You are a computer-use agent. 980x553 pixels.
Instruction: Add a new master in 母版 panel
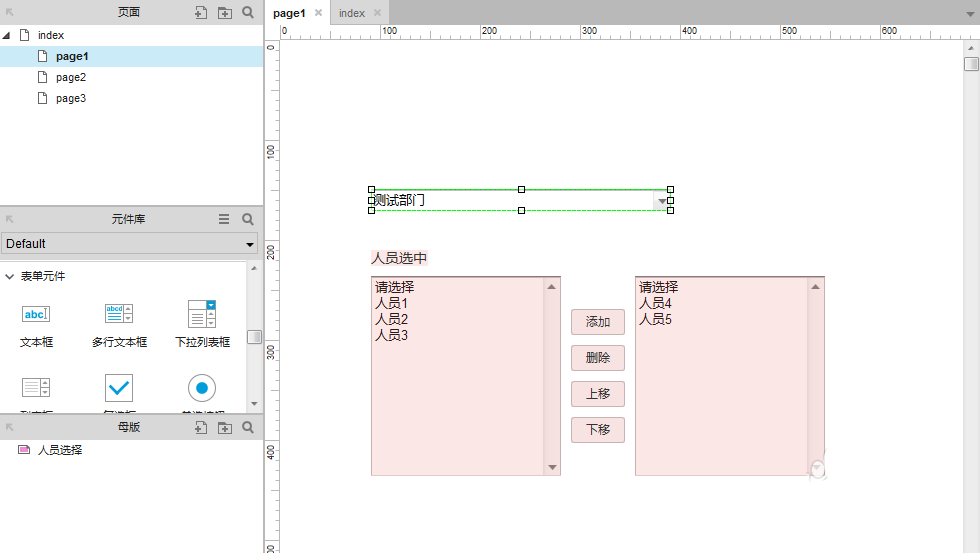[201, 428]
